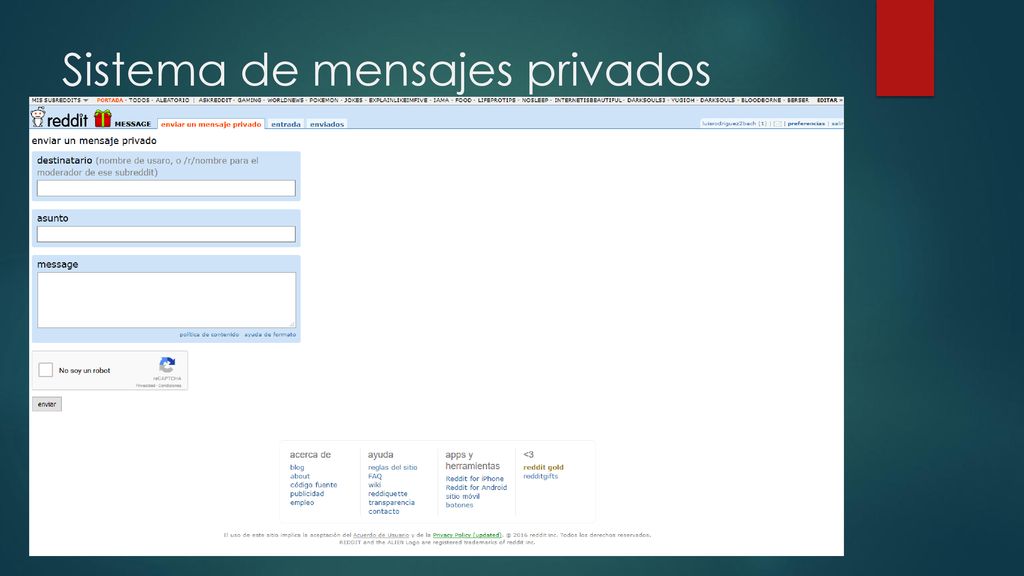Select the 'enviar un mensaje privado' tab
This screenshot has height=576, width=1024.
coord(211,124)
